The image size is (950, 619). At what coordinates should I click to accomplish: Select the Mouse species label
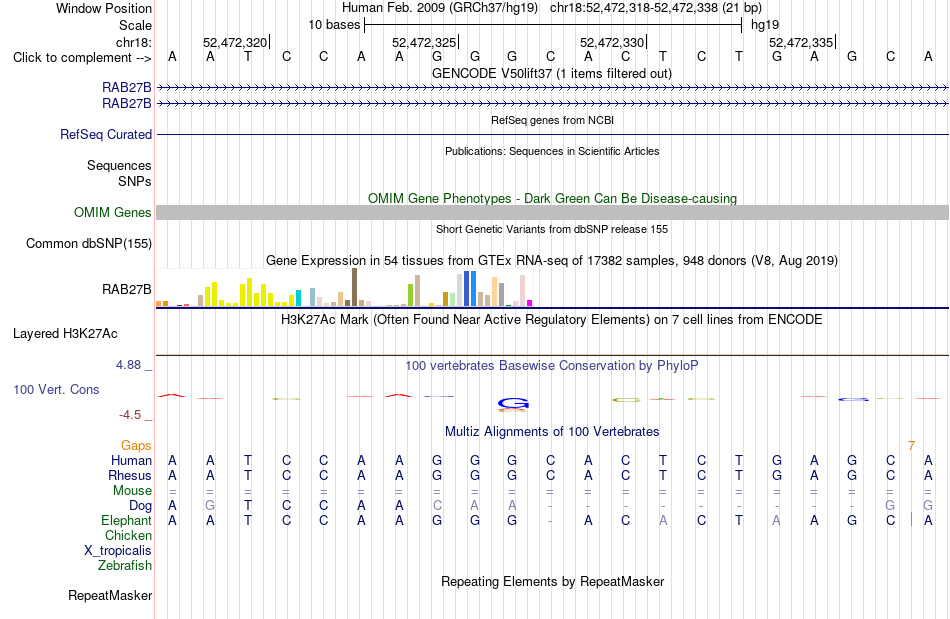click(132, 491)
